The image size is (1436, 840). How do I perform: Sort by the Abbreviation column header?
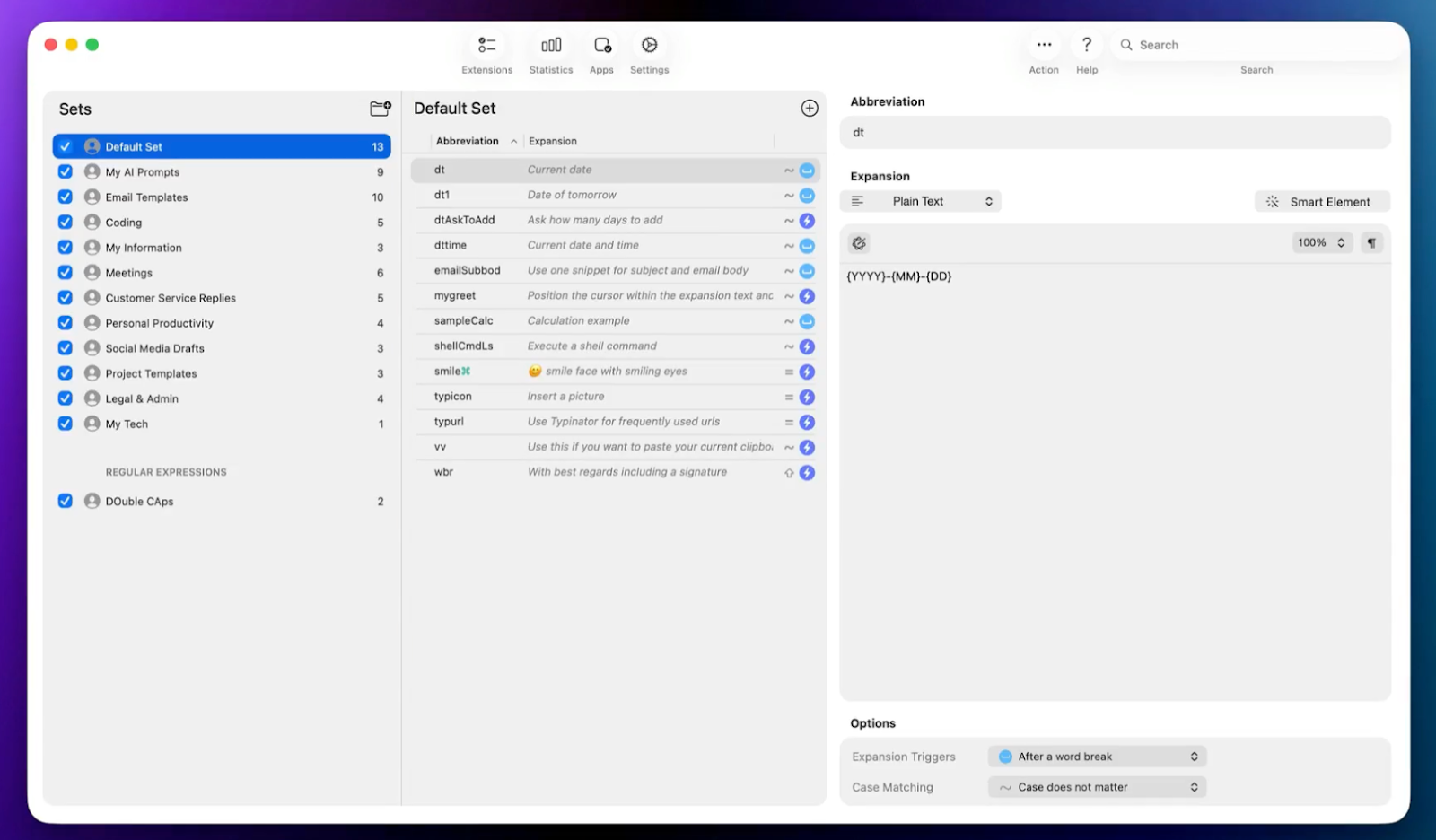[477, 141]
